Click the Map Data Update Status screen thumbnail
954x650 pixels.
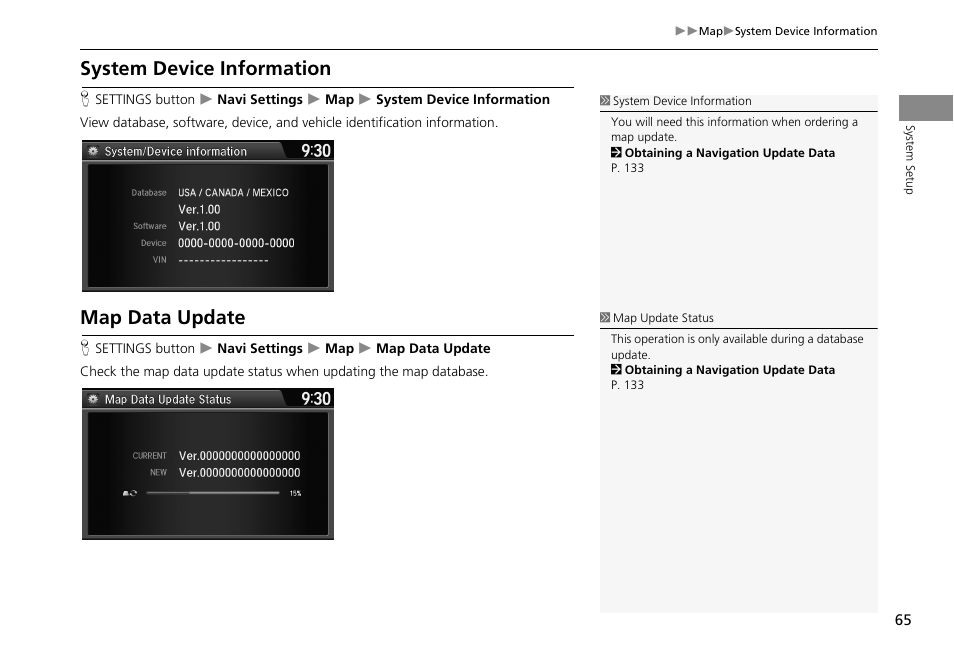pos(208,464)
